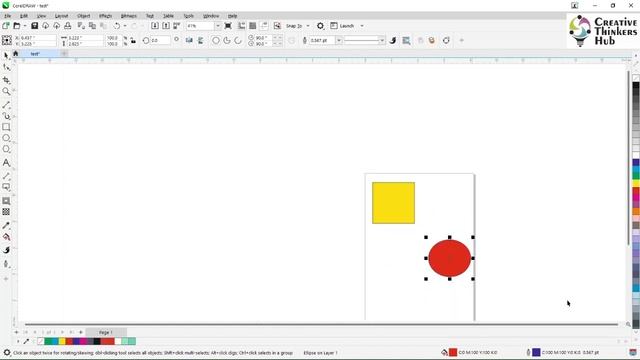Click the yellow document palette swatch
This screenshot has width=640, height=360.
click(62, 341)
